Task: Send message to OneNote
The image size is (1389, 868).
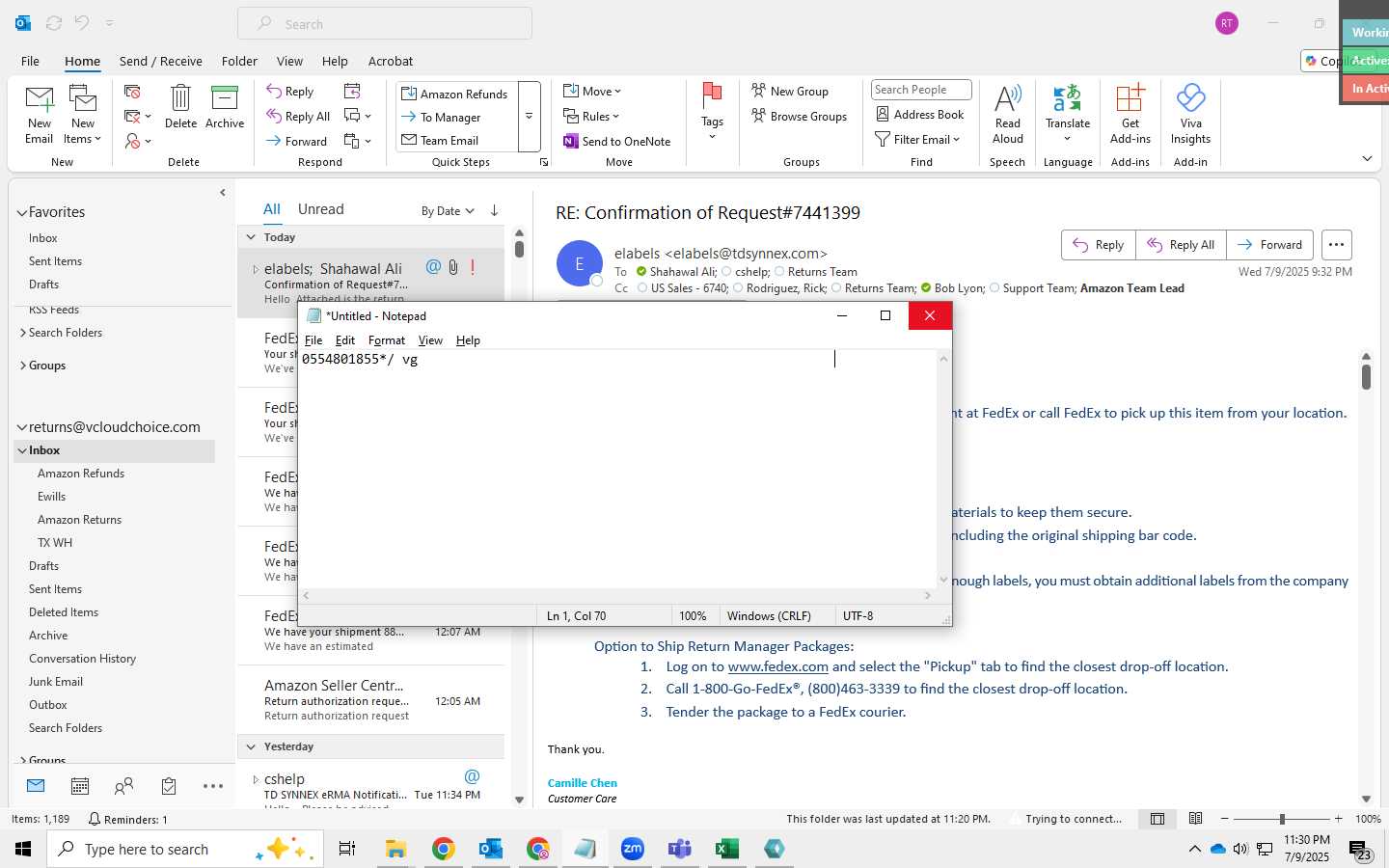Action: [617, 141]
